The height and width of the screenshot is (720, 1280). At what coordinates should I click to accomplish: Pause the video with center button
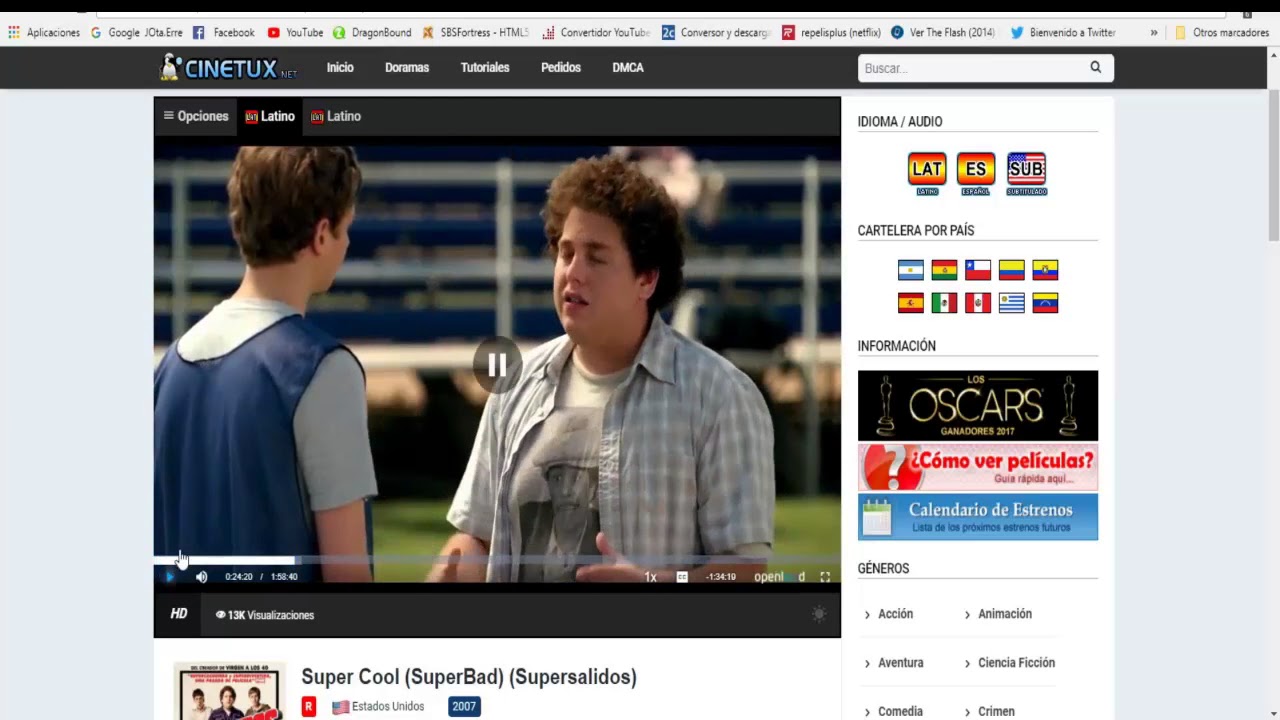tap(497, 365)
